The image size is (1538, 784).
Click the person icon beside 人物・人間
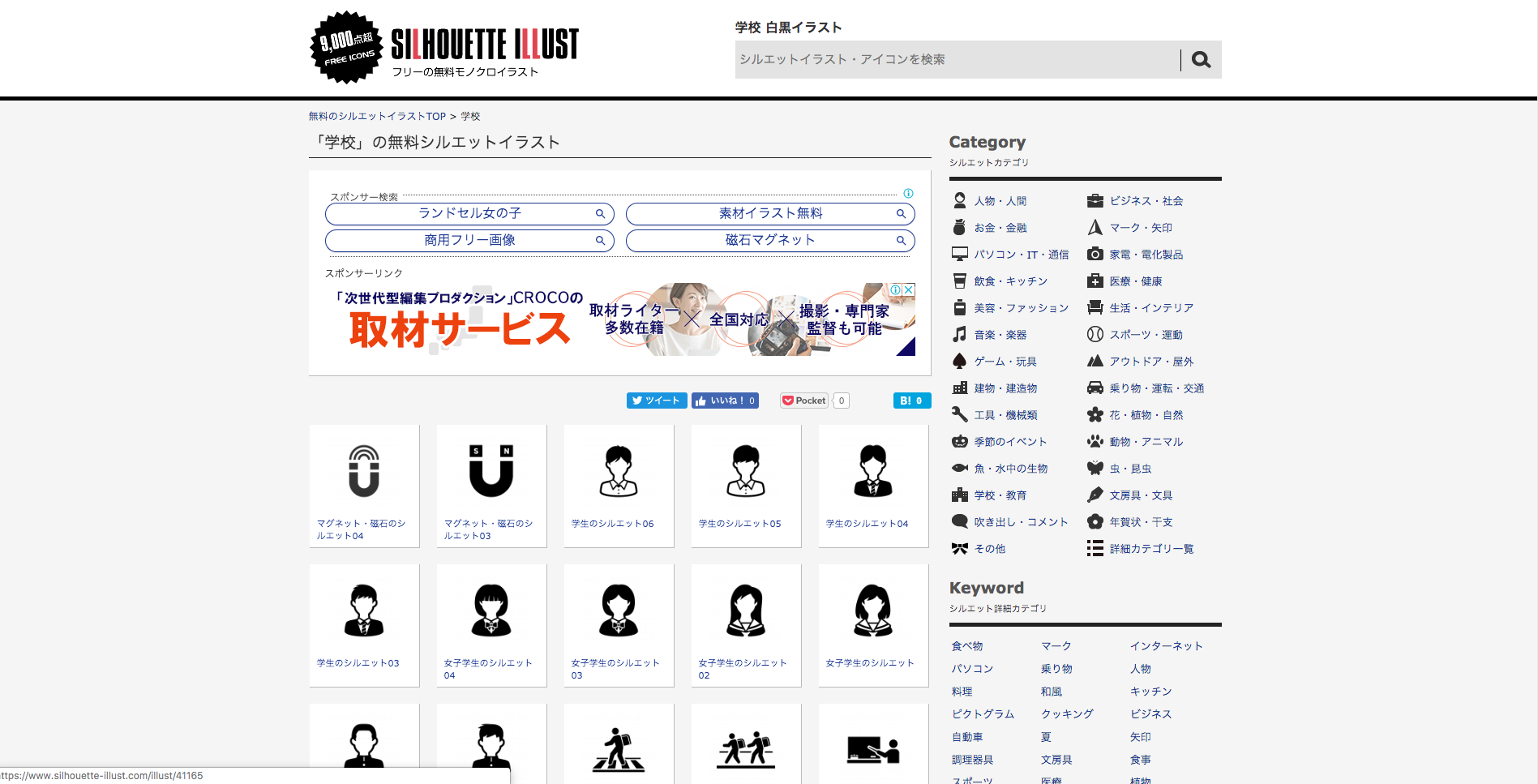960,200
